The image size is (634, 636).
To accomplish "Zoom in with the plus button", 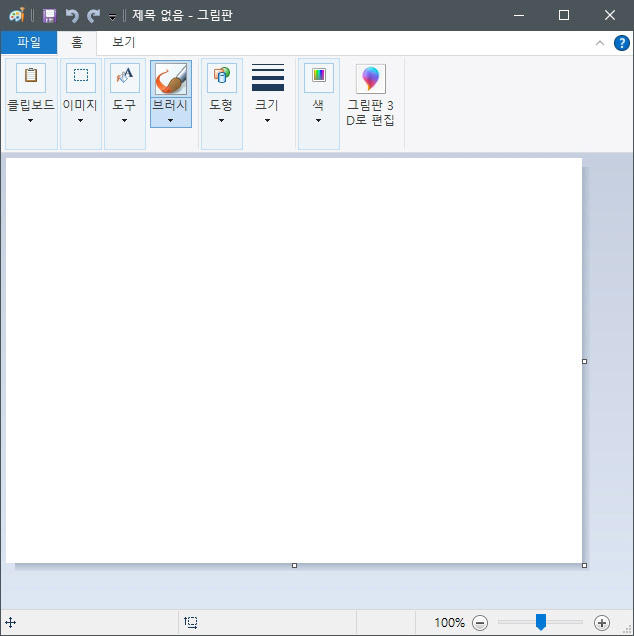I will [x=602, y=623].
